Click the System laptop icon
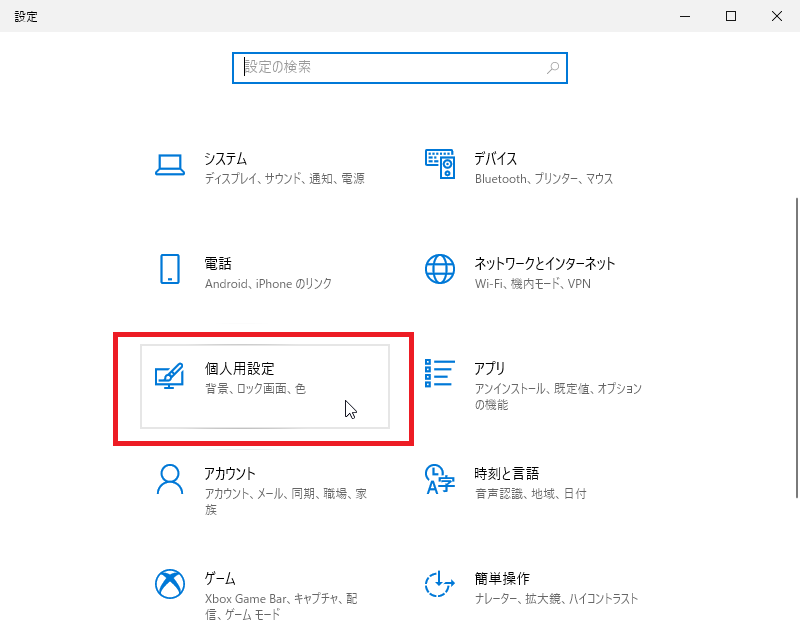This screenshot has width=800, height=632. click(170, 164)
